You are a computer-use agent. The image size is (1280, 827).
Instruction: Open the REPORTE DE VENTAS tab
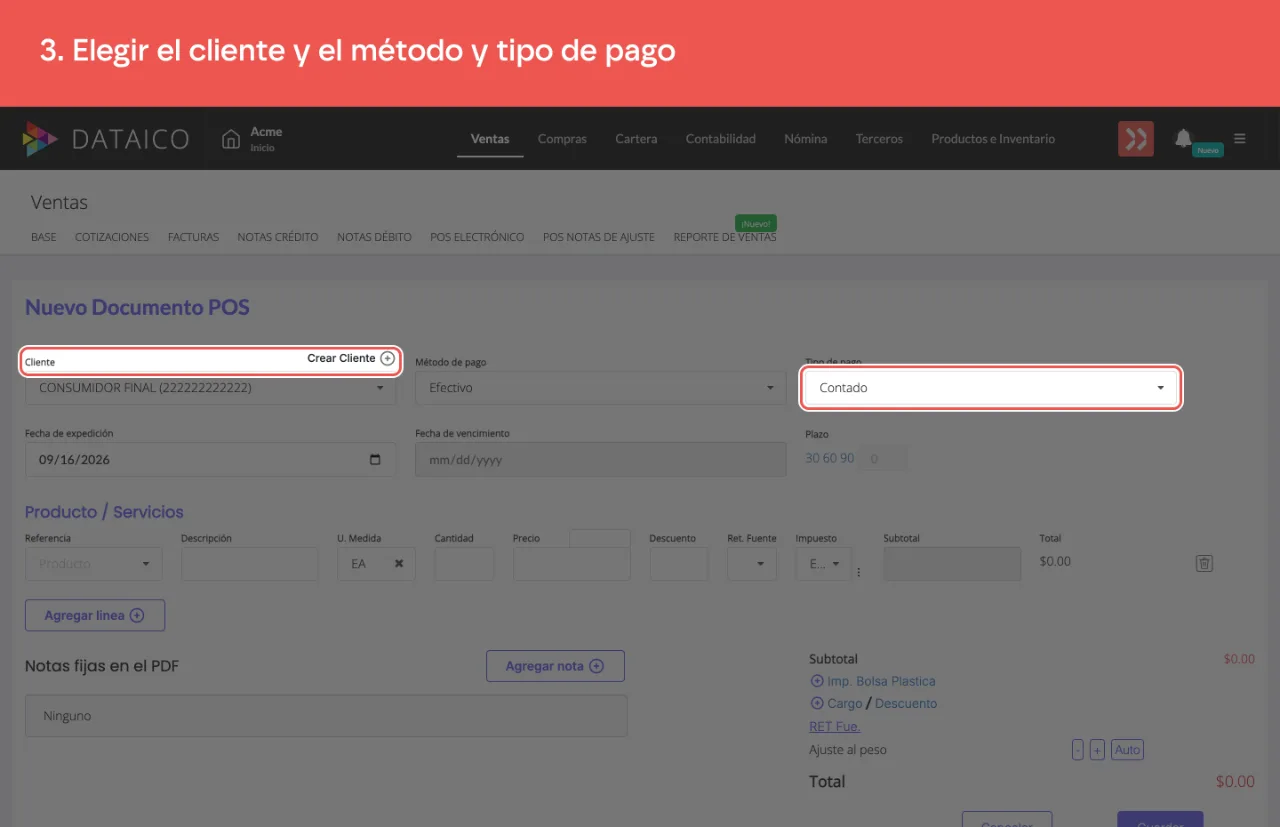[725, 237]
